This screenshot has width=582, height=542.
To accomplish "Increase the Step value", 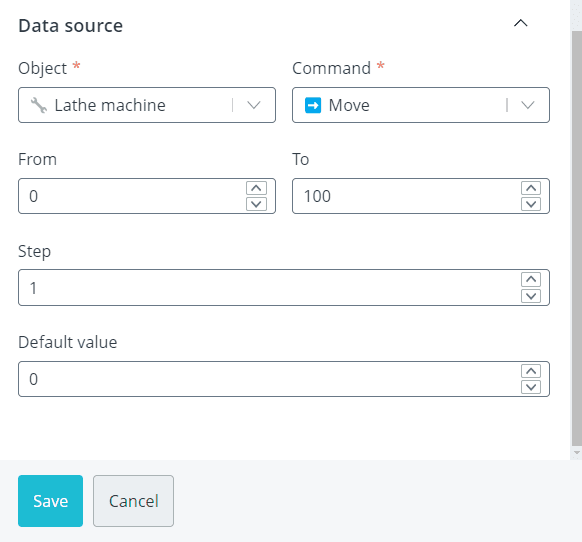I will [531, 280].
